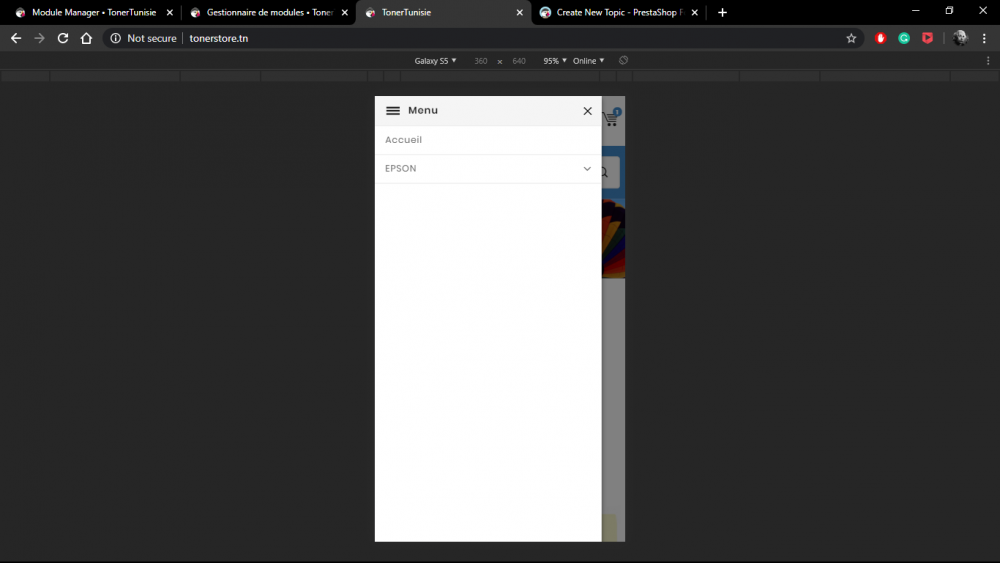The width and height of the screenshot is (1000, 563).
Task: Edit the device height field 640
Action: tap(519, 61)
